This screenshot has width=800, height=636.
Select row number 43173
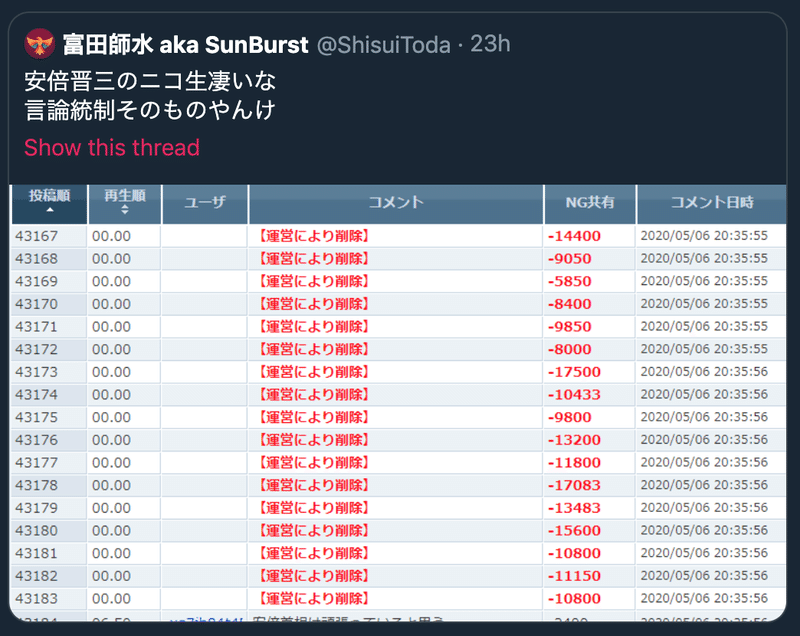[36, 372]
